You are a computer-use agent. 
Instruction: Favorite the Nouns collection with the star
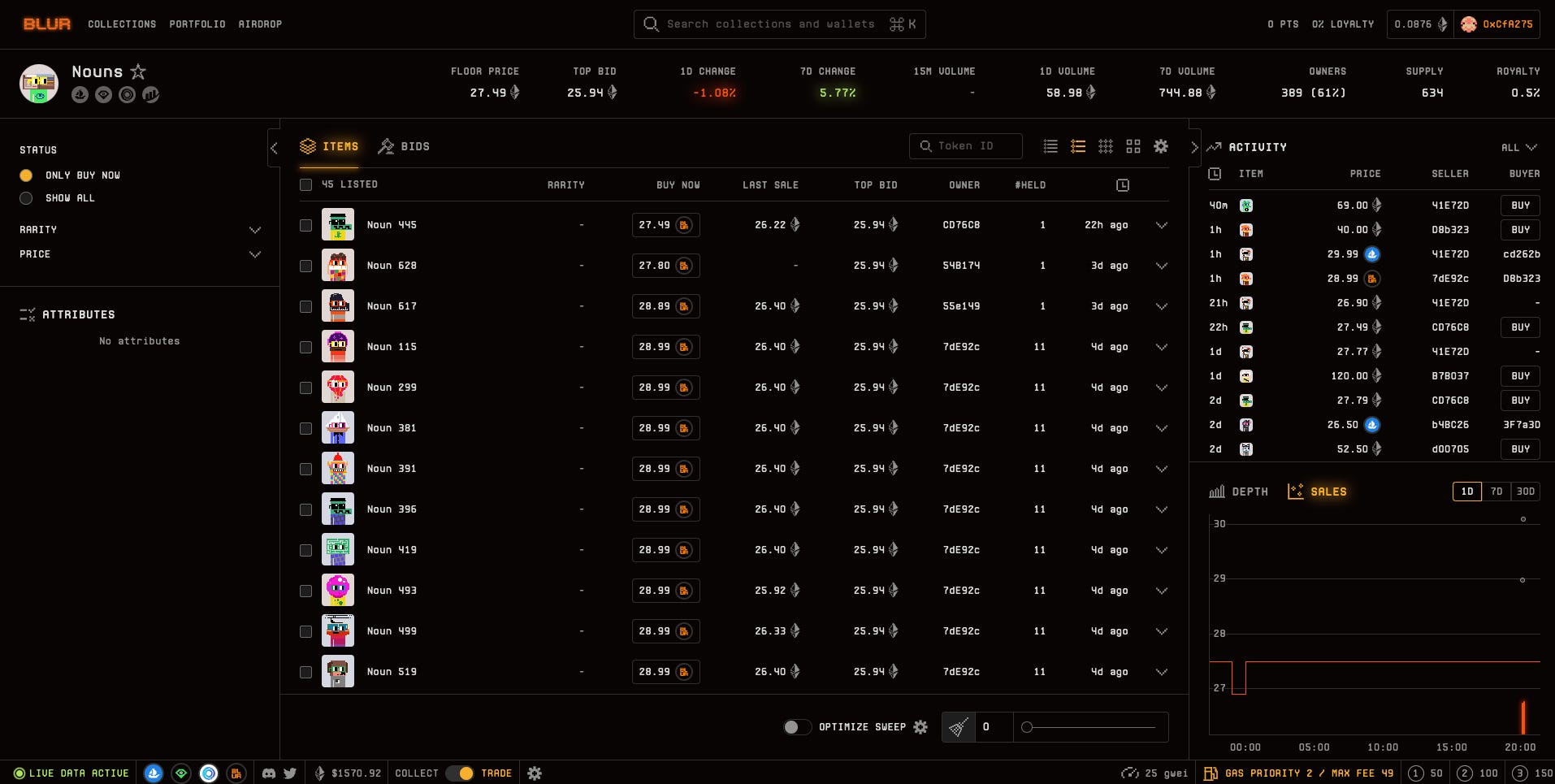click(x=138, y=71)
